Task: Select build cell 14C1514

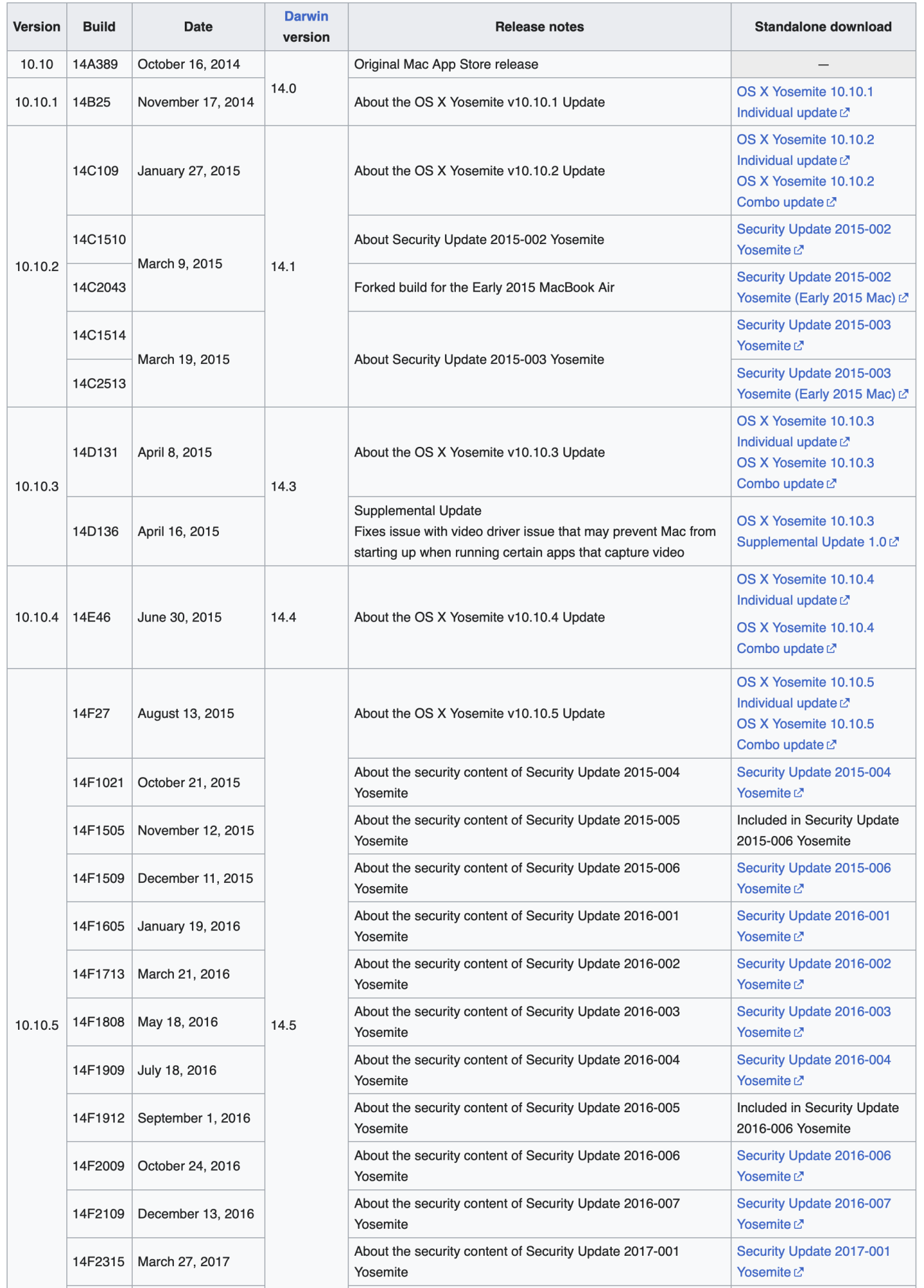Action: 99,335
